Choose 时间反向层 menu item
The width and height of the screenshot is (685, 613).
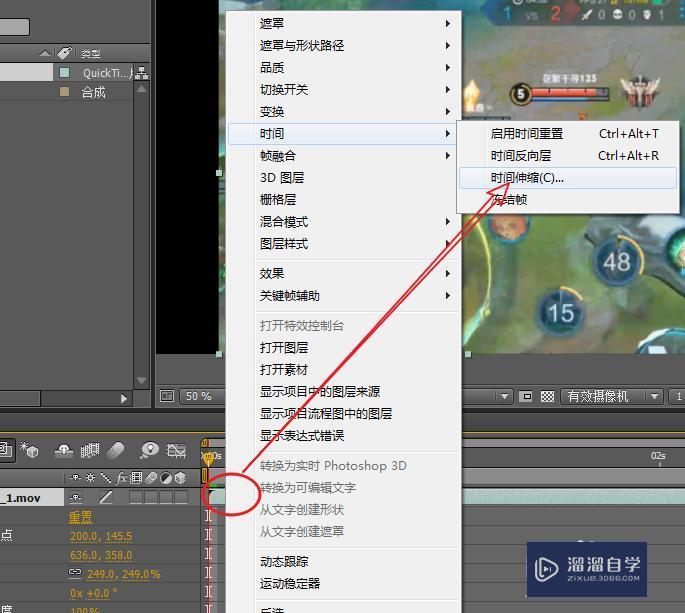(x=567, y=156)
